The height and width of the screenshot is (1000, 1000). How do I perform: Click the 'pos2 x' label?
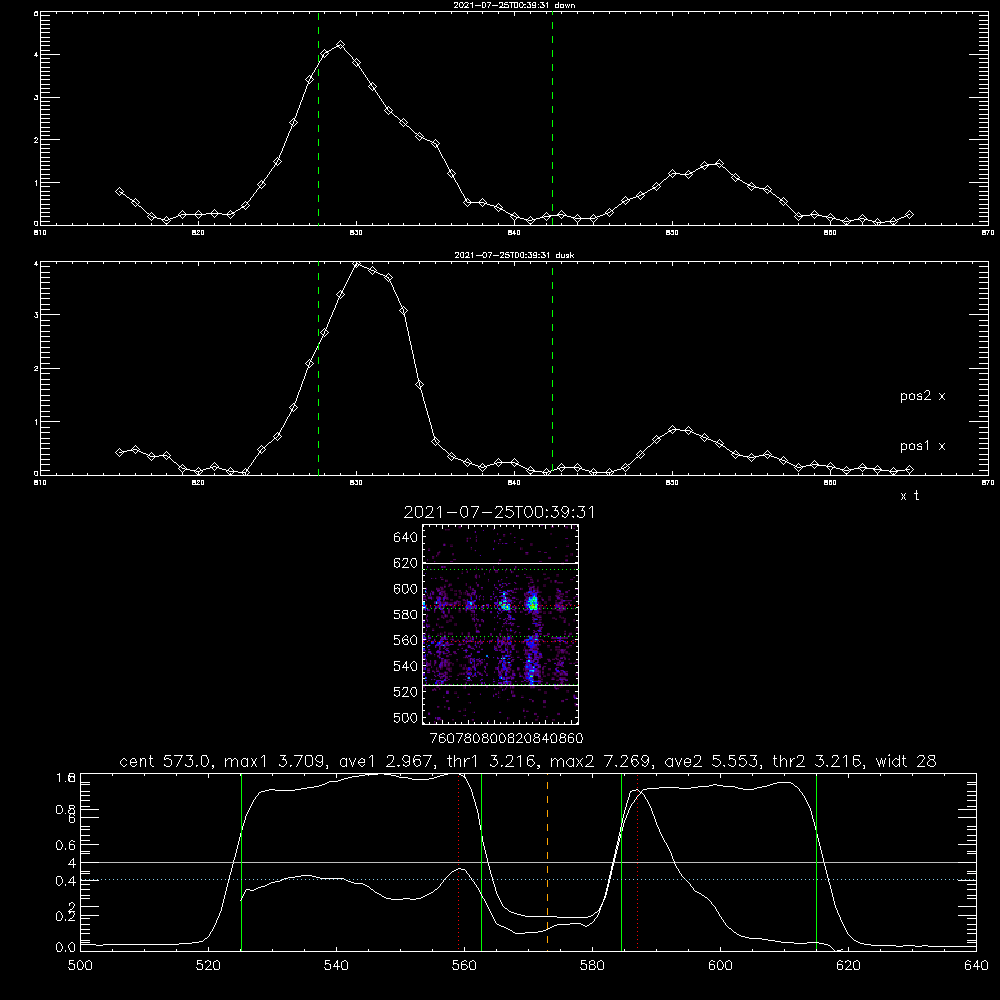(x=922, y=396)
